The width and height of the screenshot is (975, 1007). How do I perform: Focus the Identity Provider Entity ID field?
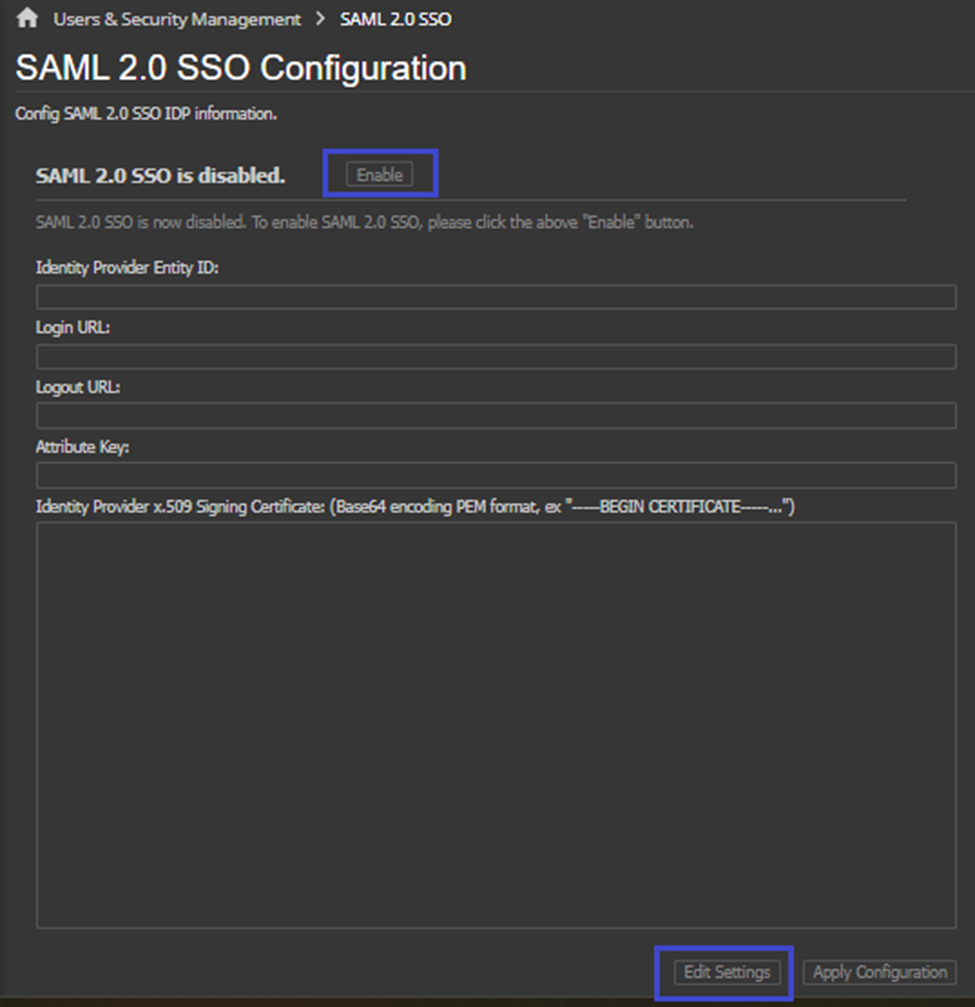[x=496, y=297]
